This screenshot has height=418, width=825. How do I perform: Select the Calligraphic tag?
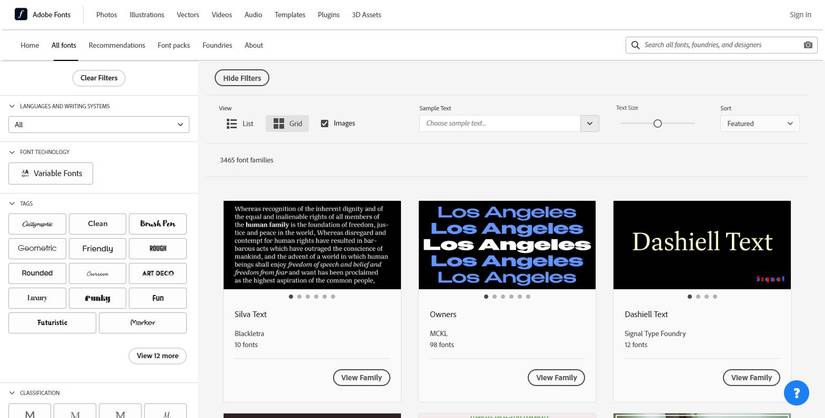click(x=37, y=224)
